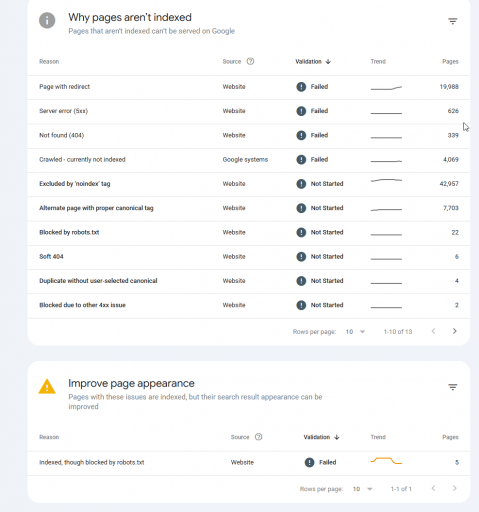The width and height of the screenshot is (479, 512).
Task: Click Source help icon in appearance table
Action: coord(259,437)
